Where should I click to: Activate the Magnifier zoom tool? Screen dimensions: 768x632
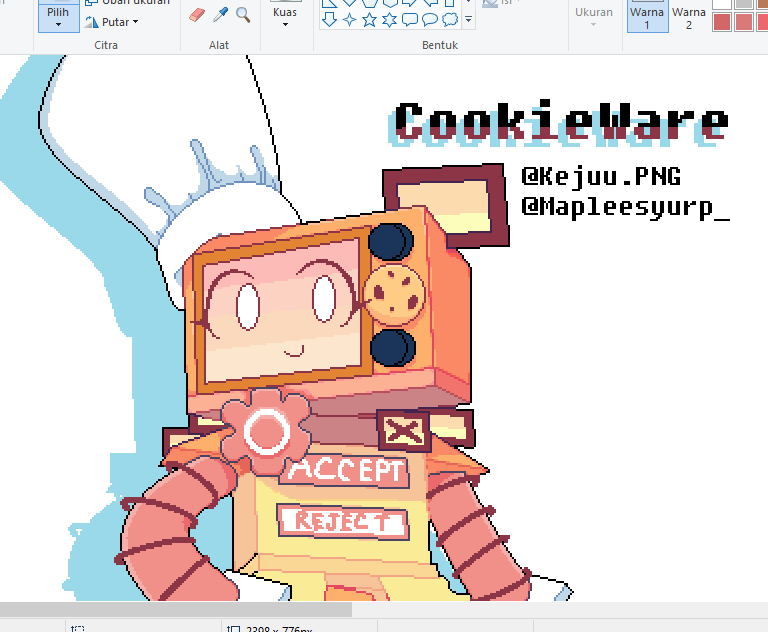(x=243, y=14)
